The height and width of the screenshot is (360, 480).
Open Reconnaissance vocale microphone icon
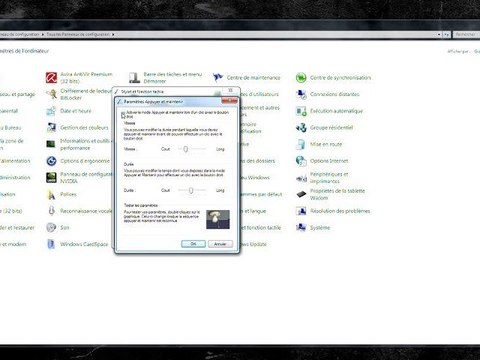[x=51, y=211]
